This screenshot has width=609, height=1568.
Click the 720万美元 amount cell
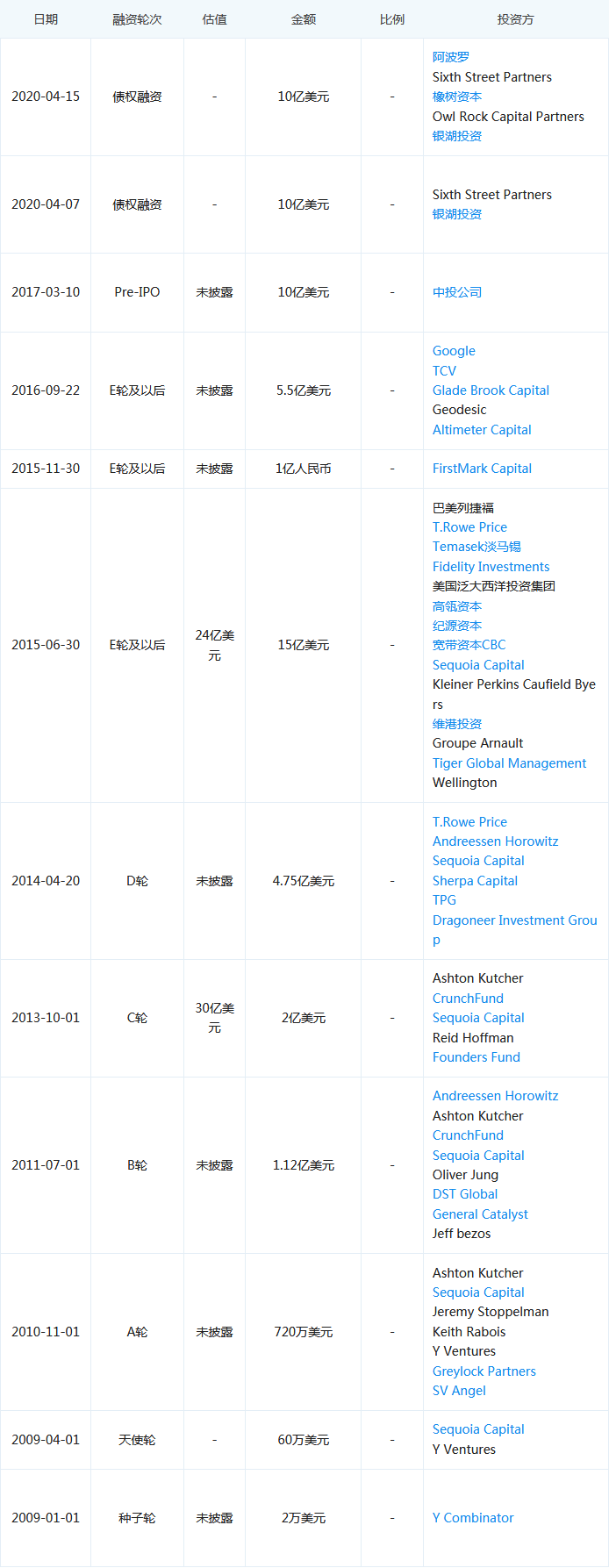pyautogui.click(x=304, y=1332)
